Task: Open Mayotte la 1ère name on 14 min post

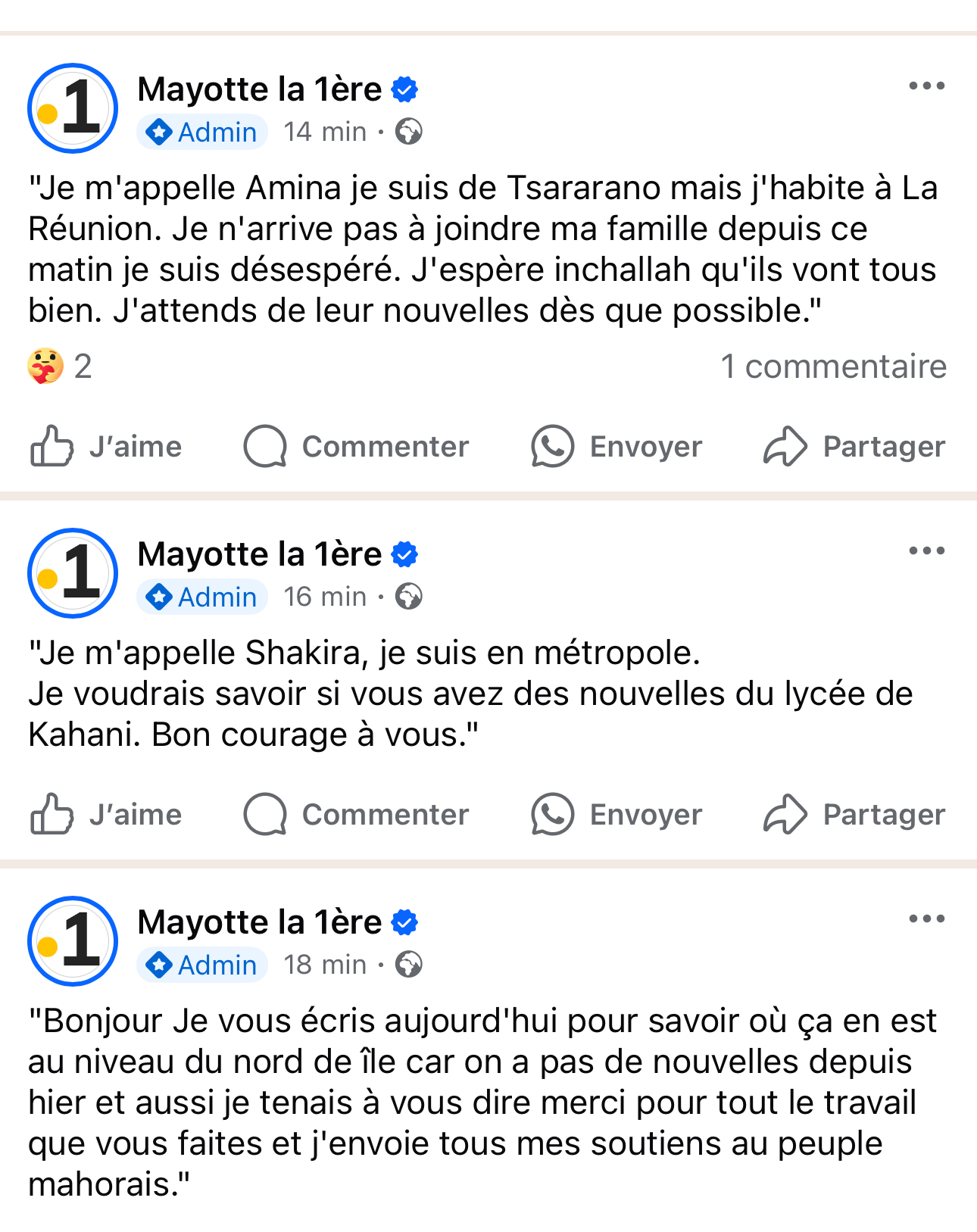Action: [x=259, y=89]
